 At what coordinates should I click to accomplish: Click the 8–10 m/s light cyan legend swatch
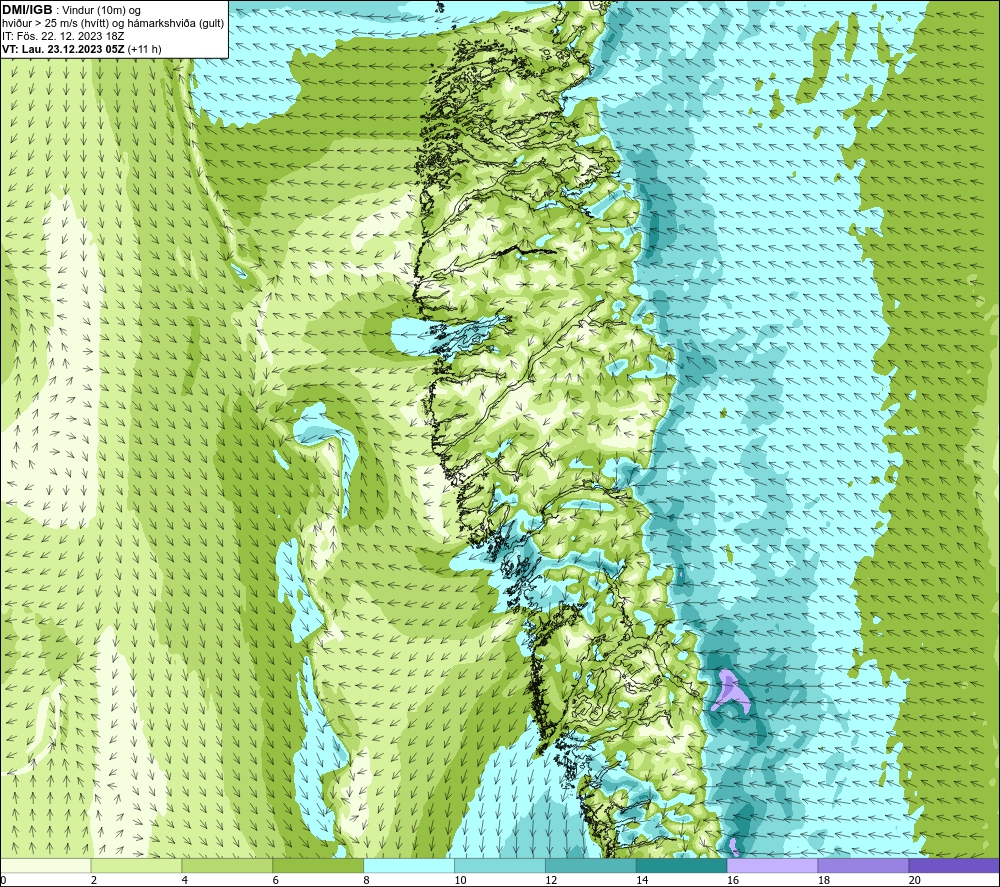pos(409,865)
